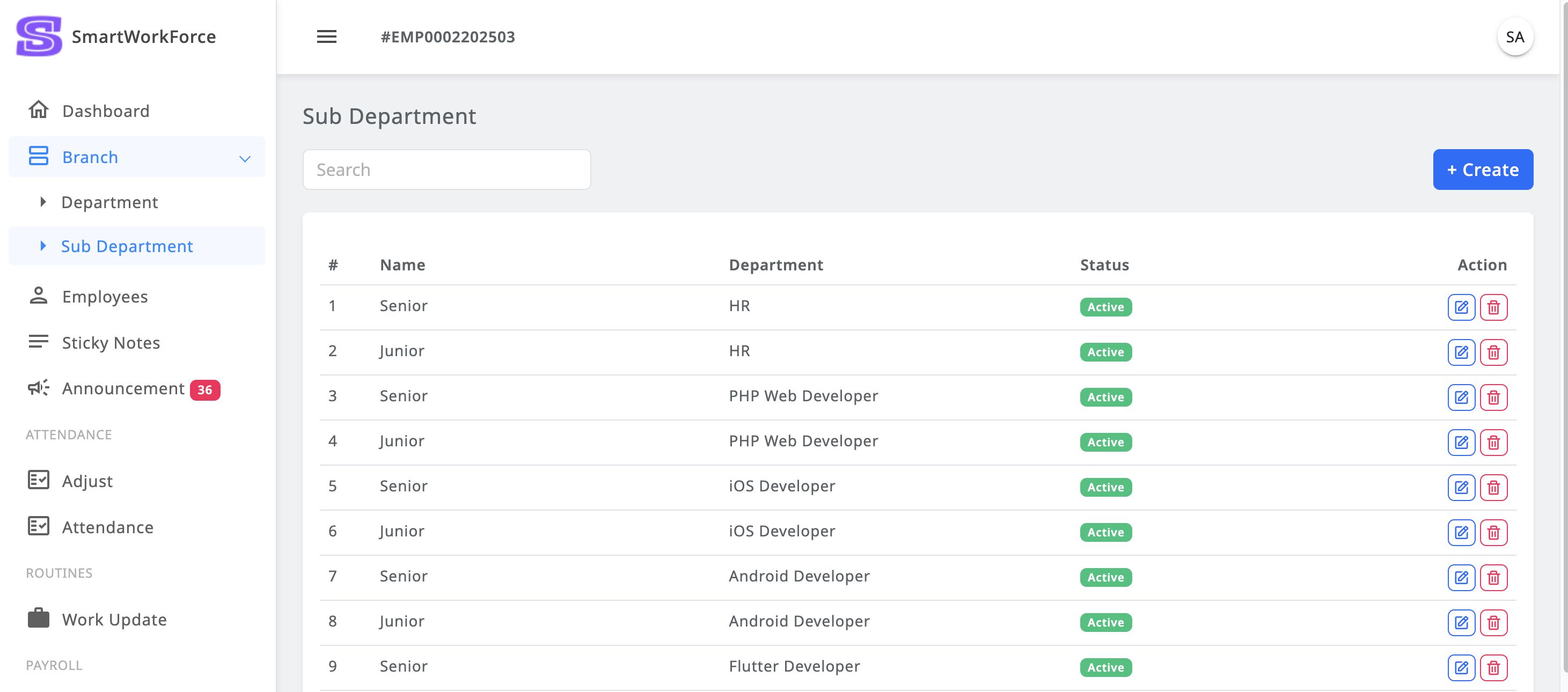The image size is (1568, 692).
Task: Click the hamburger menu icon in header
Action: click(x=326, y=36)
